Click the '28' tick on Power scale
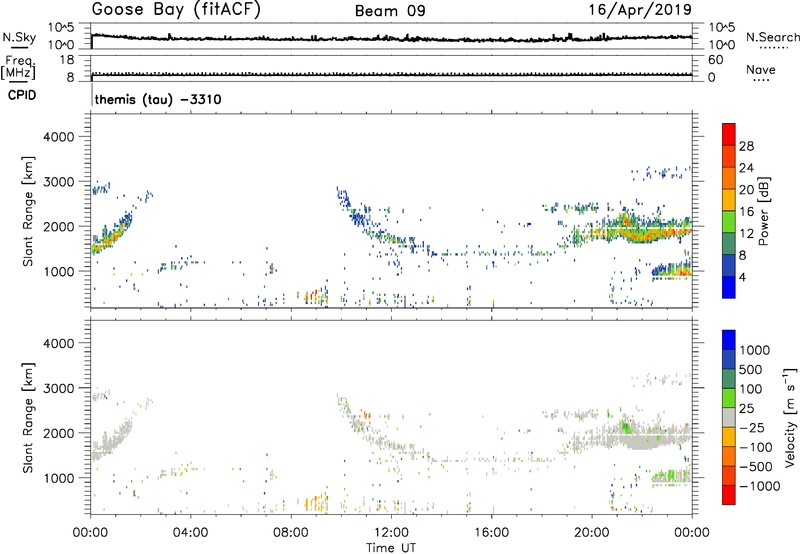800x554 pixels. pyautogui.click(x=746, y=146)
